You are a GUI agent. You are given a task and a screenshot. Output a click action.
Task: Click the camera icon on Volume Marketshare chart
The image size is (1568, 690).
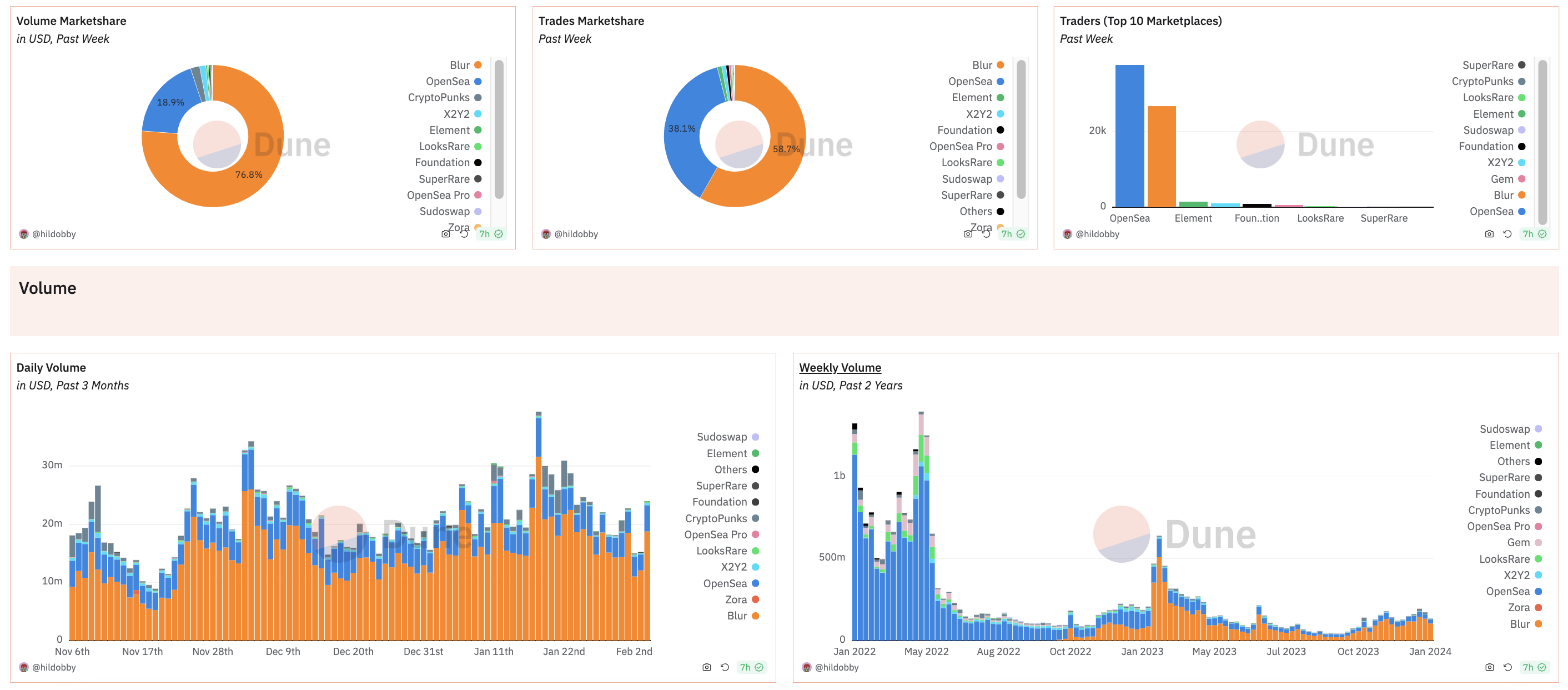[446, 233]
